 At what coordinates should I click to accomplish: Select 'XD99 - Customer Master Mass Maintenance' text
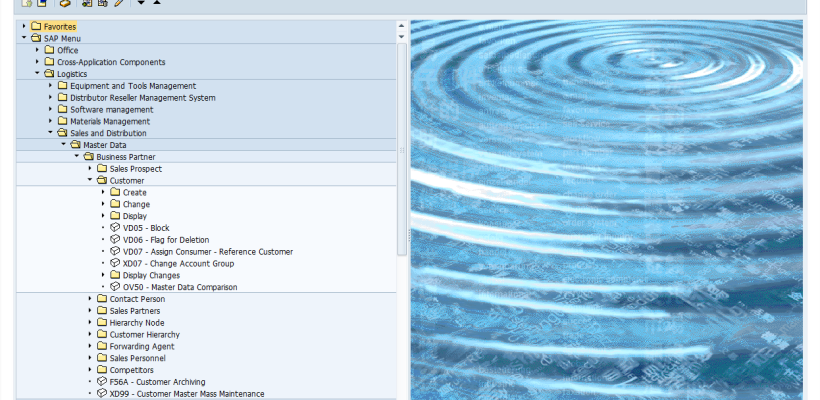[187, 394]
